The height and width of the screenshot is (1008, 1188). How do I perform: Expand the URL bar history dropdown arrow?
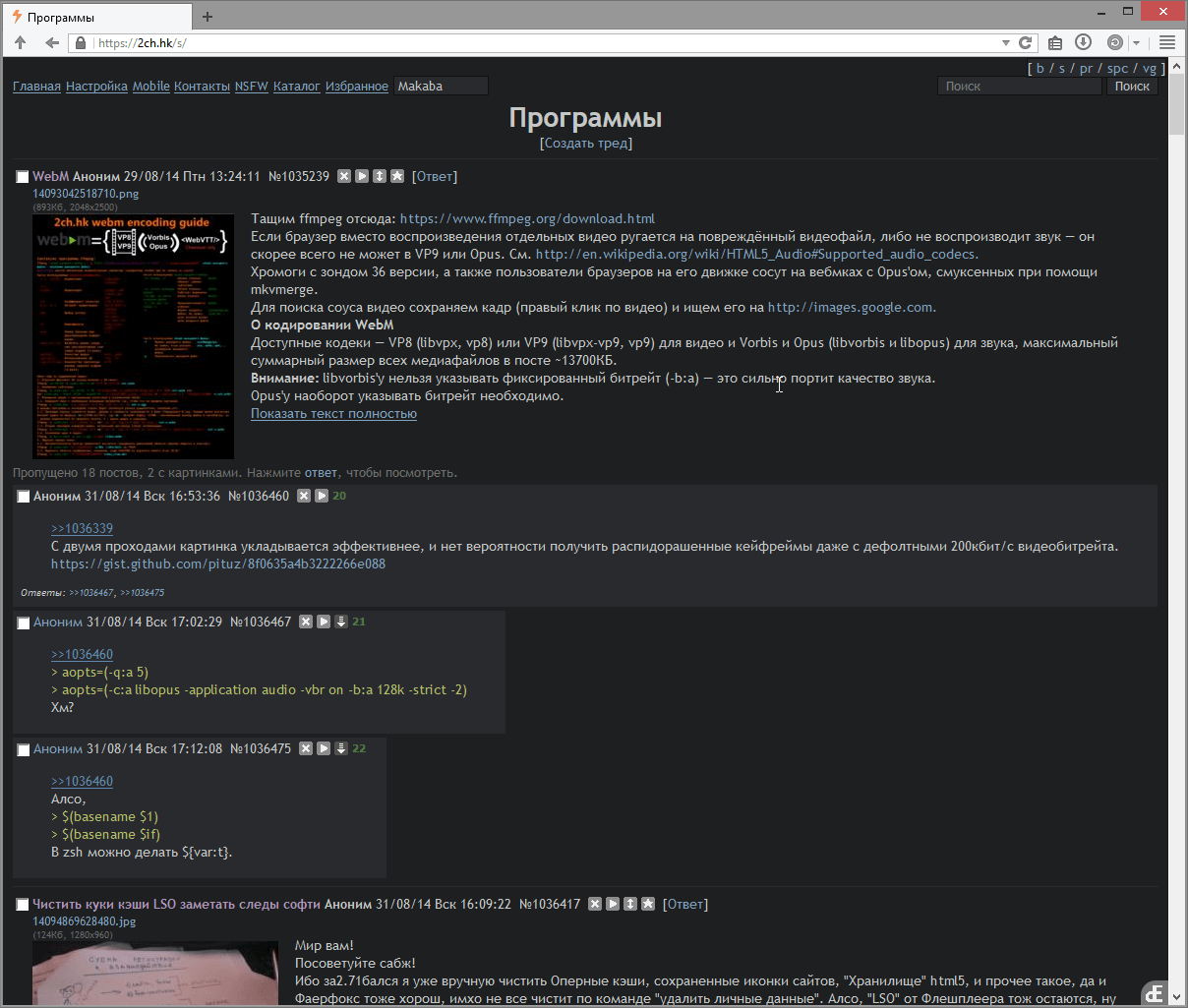click(x=1005, y=42)
